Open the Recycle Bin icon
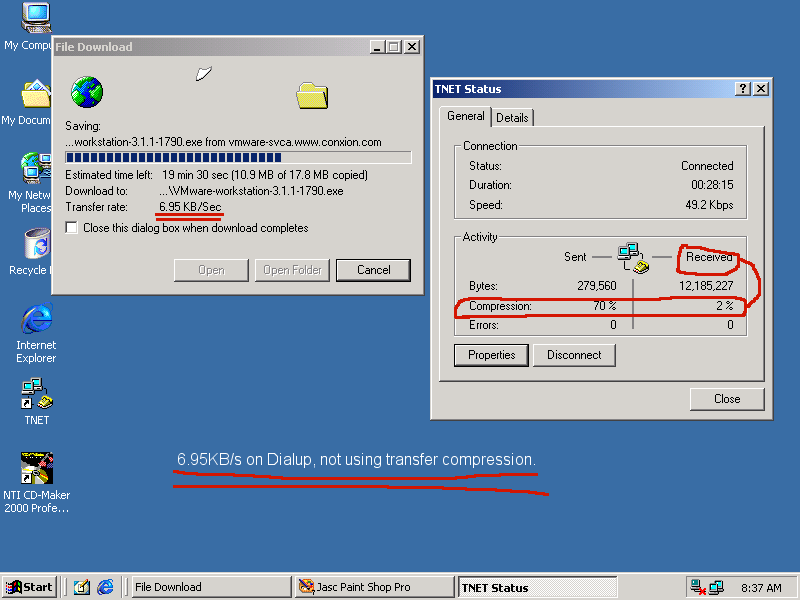This screenshot has width=800, height=600. tap(36, 246)
